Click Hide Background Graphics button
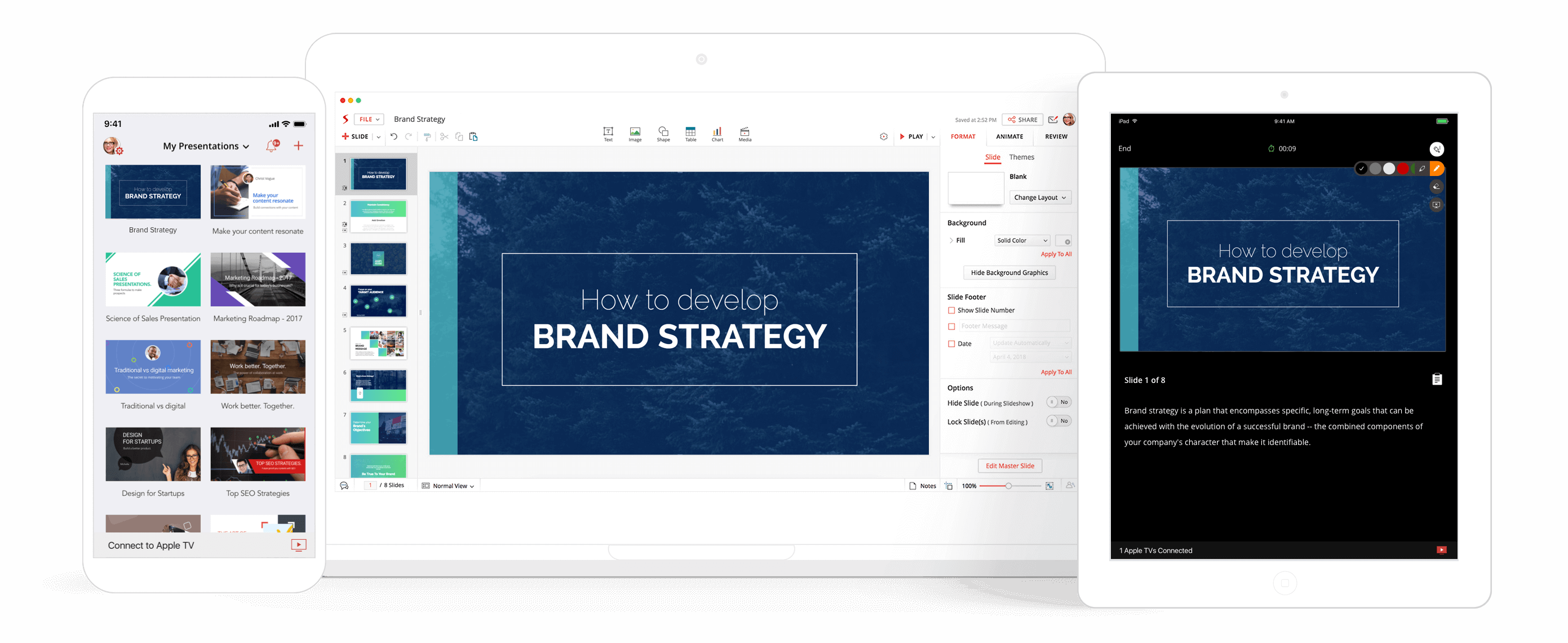The width and height of the screenshot is (1568, 643). (1009, 273)
